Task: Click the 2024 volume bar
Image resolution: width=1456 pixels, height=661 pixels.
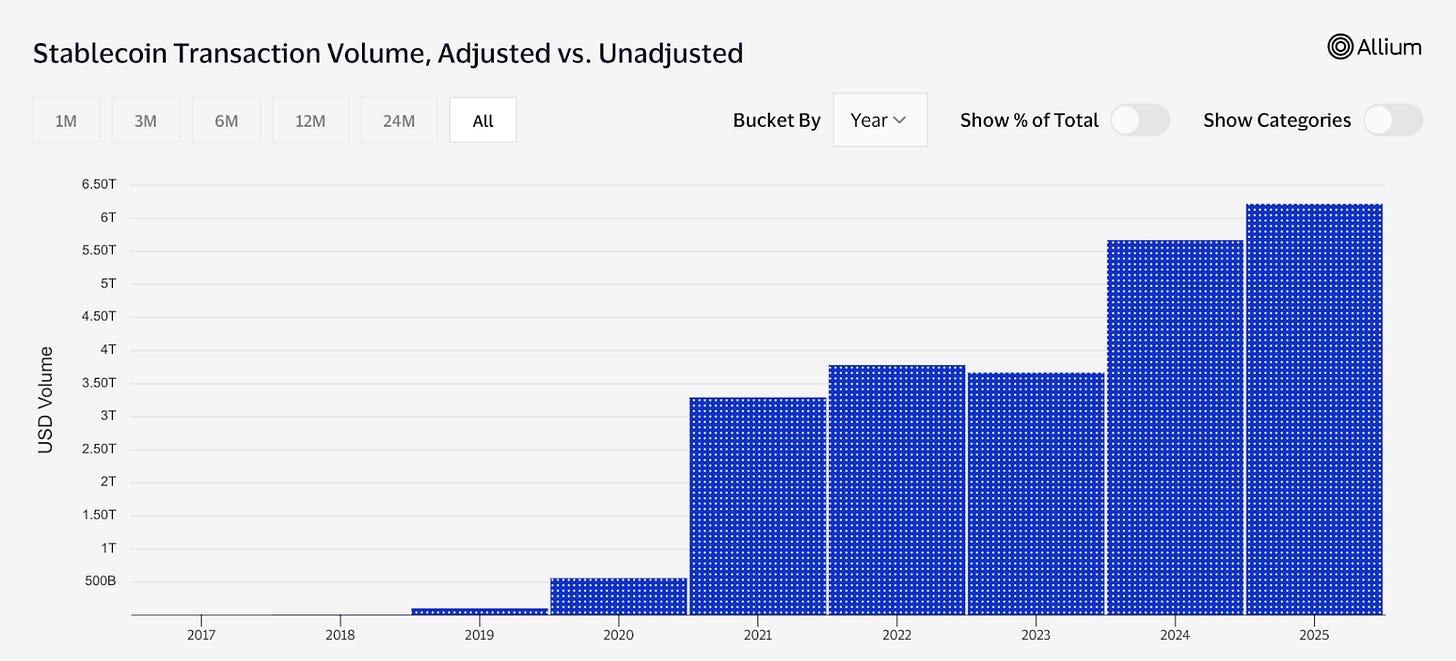Action: coord(1175,427)
